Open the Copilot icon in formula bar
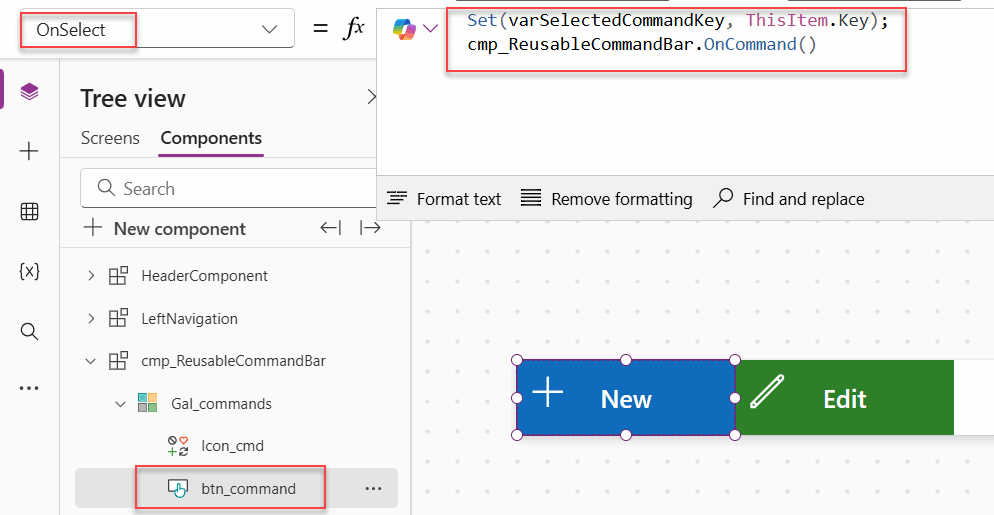994x515 pixels. point(404,29)
